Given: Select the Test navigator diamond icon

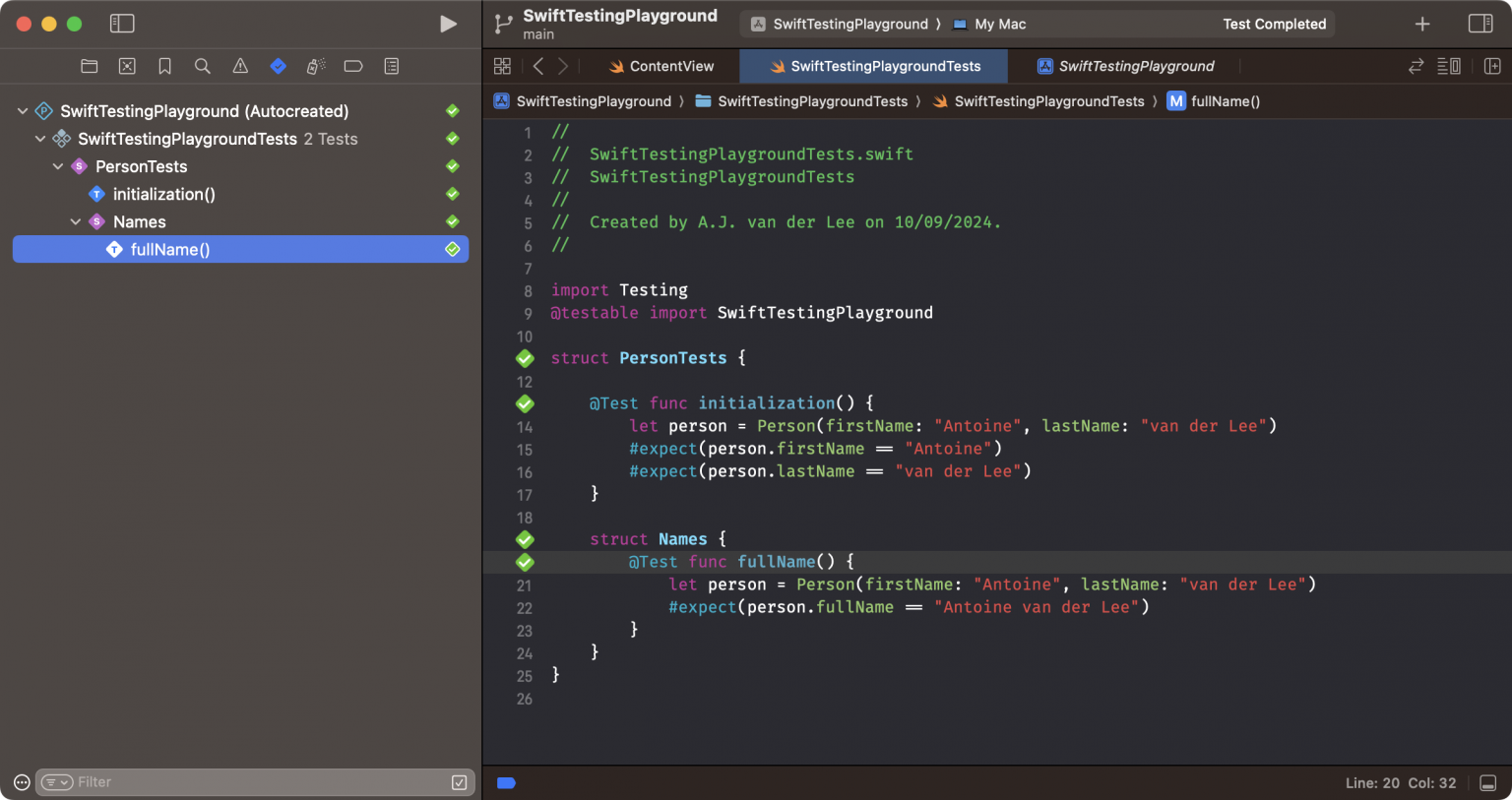Looking at the screenshot, I should 278,66.
